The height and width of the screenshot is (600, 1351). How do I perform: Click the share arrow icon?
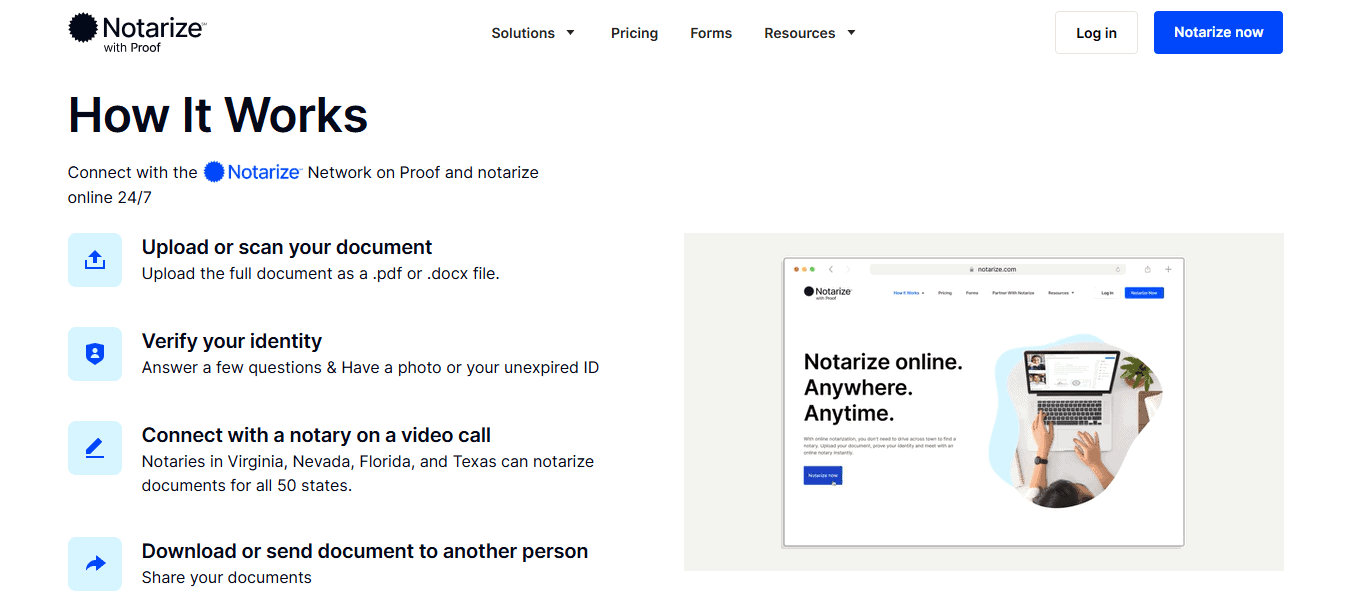pyautogui.click(x=95, y=564)
